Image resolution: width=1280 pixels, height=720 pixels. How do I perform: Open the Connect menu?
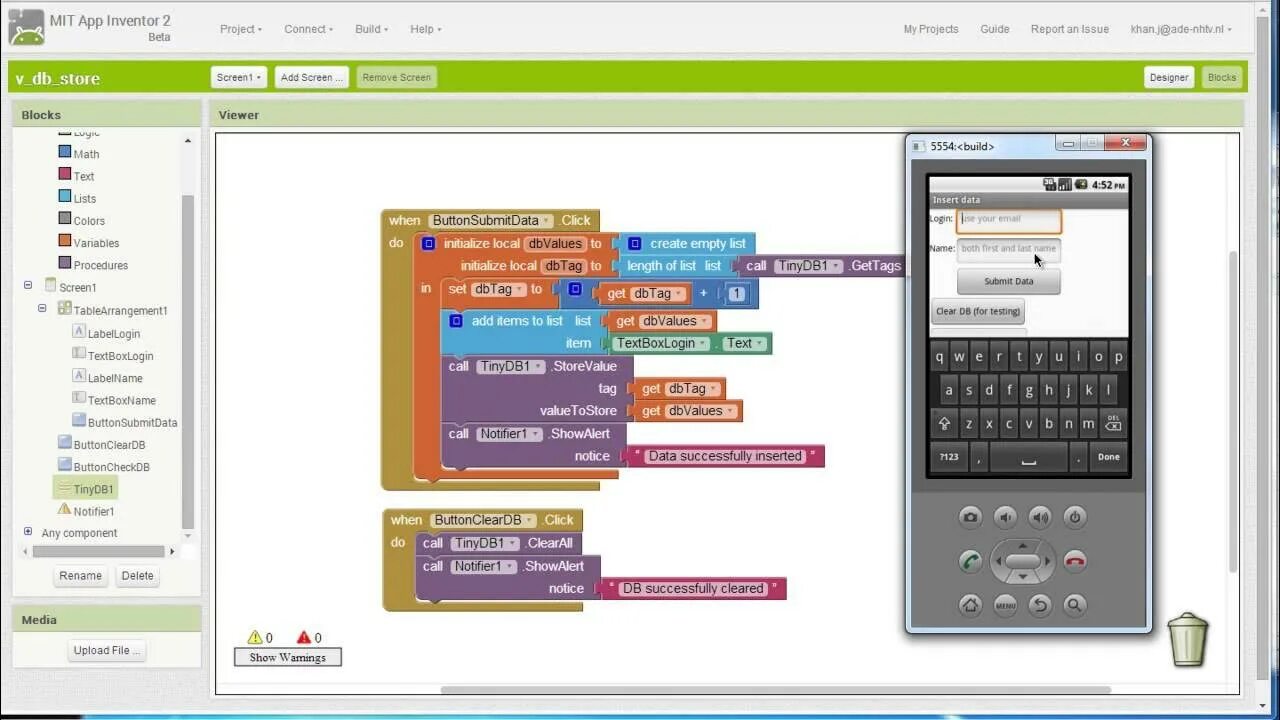pos(309,29)
